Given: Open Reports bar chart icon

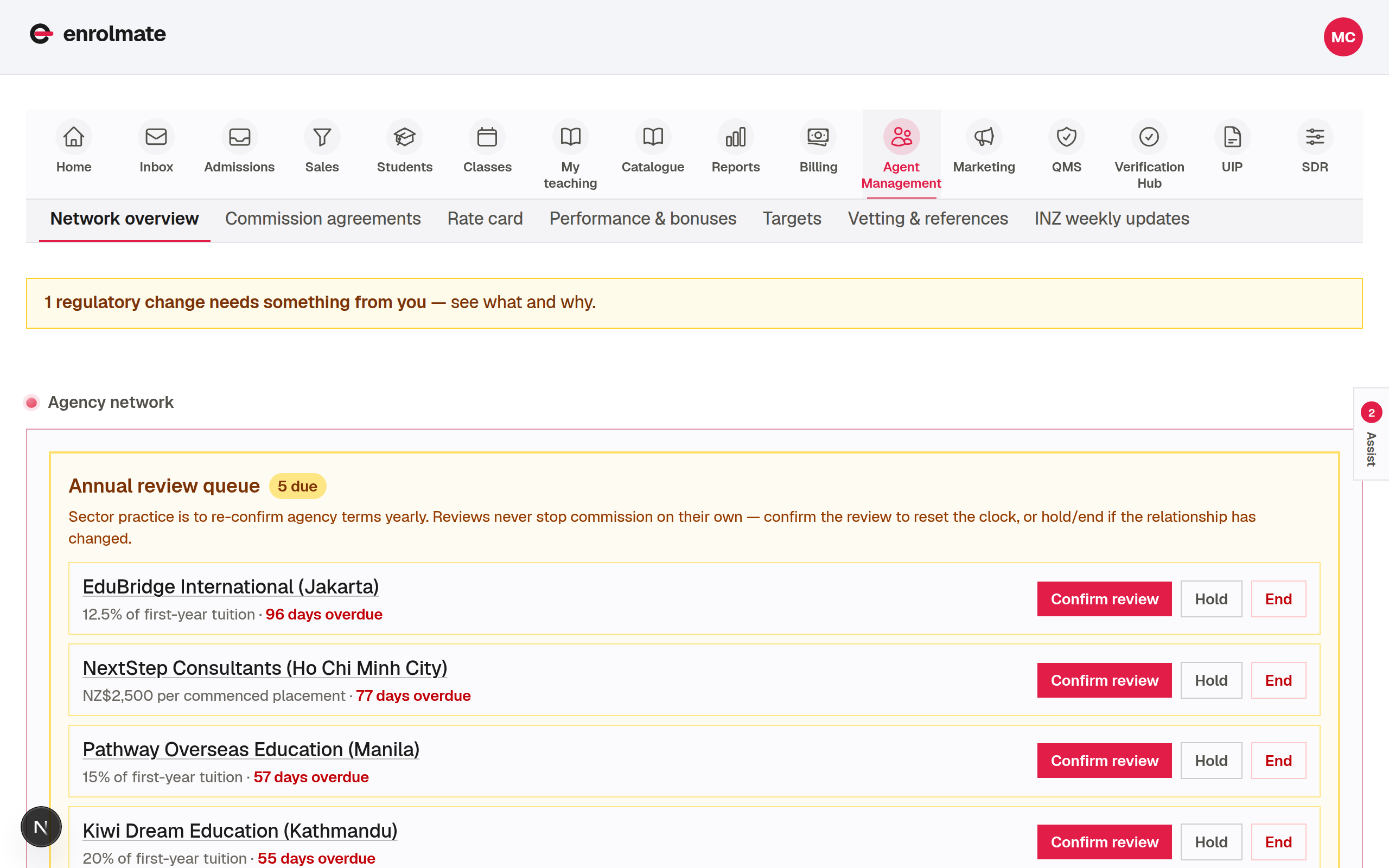Looking at the screenshot, I should (736, 137).
